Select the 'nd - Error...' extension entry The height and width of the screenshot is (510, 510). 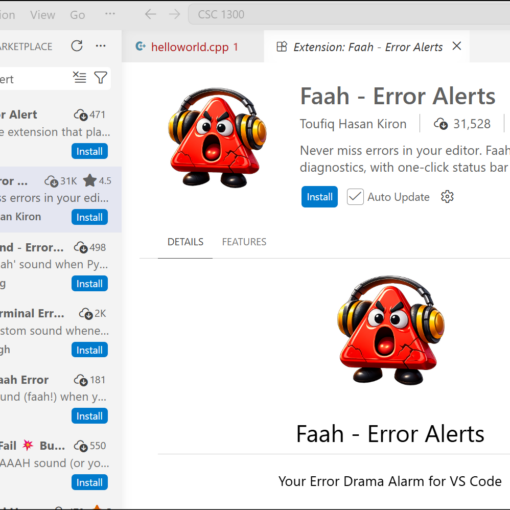[61, 266]
